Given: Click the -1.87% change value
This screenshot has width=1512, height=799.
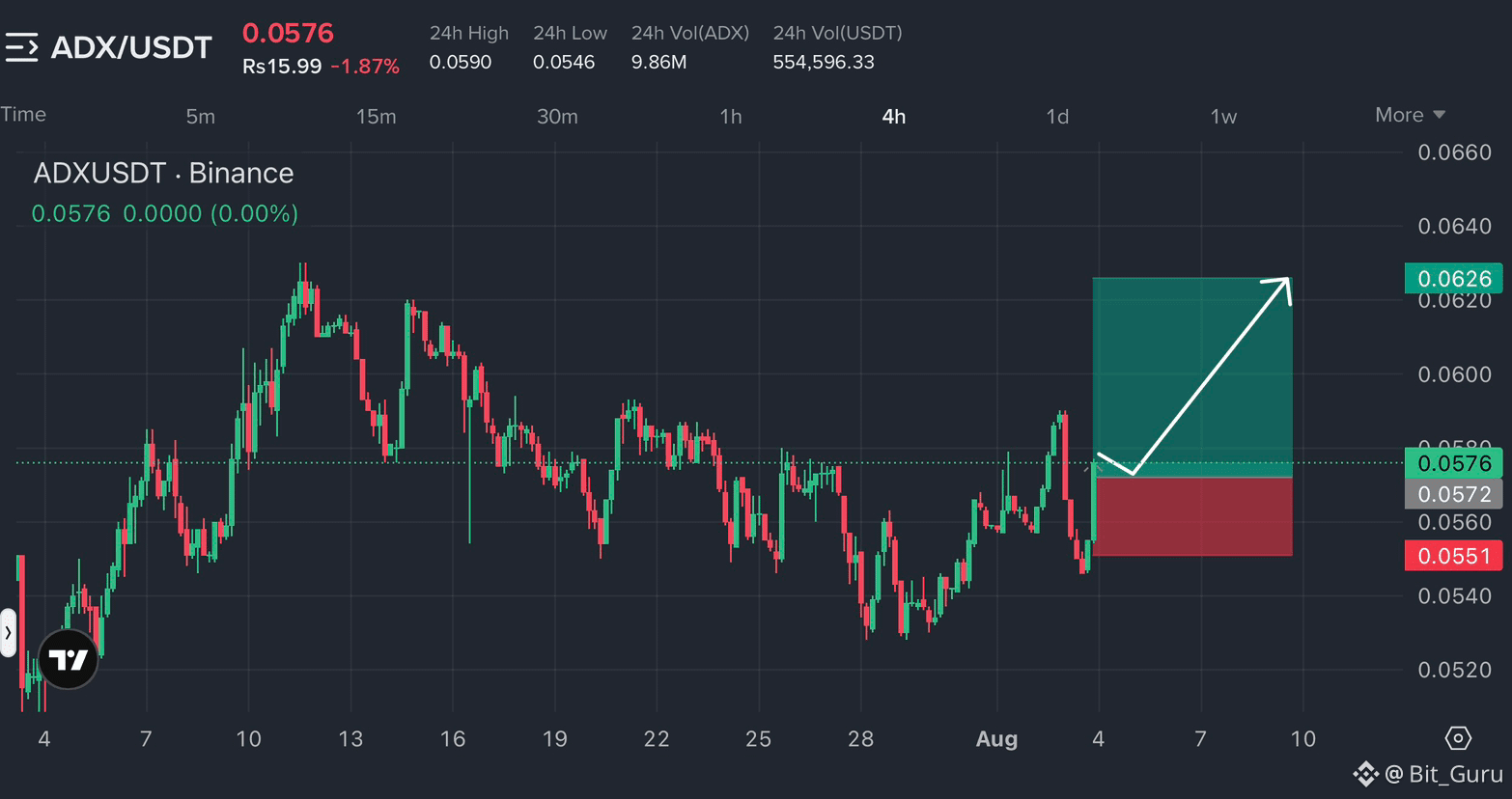Looking at the screenshot, I should [365, 67].
